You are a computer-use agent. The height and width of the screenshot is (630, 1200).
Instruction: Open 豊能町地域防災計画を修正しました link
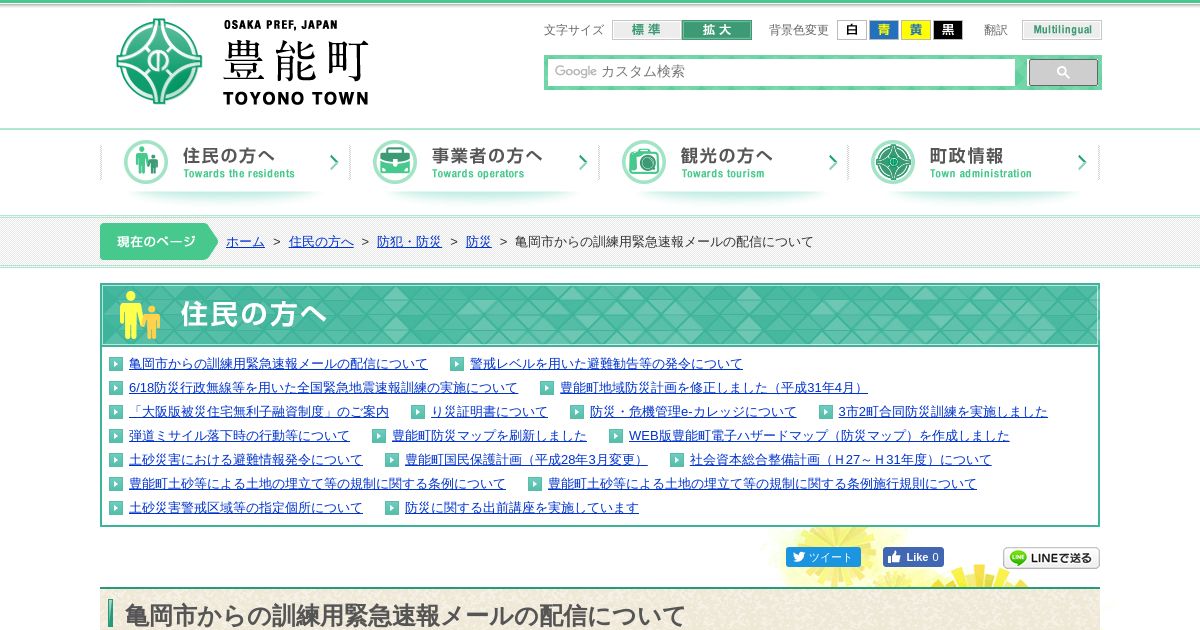coord(713,388)
